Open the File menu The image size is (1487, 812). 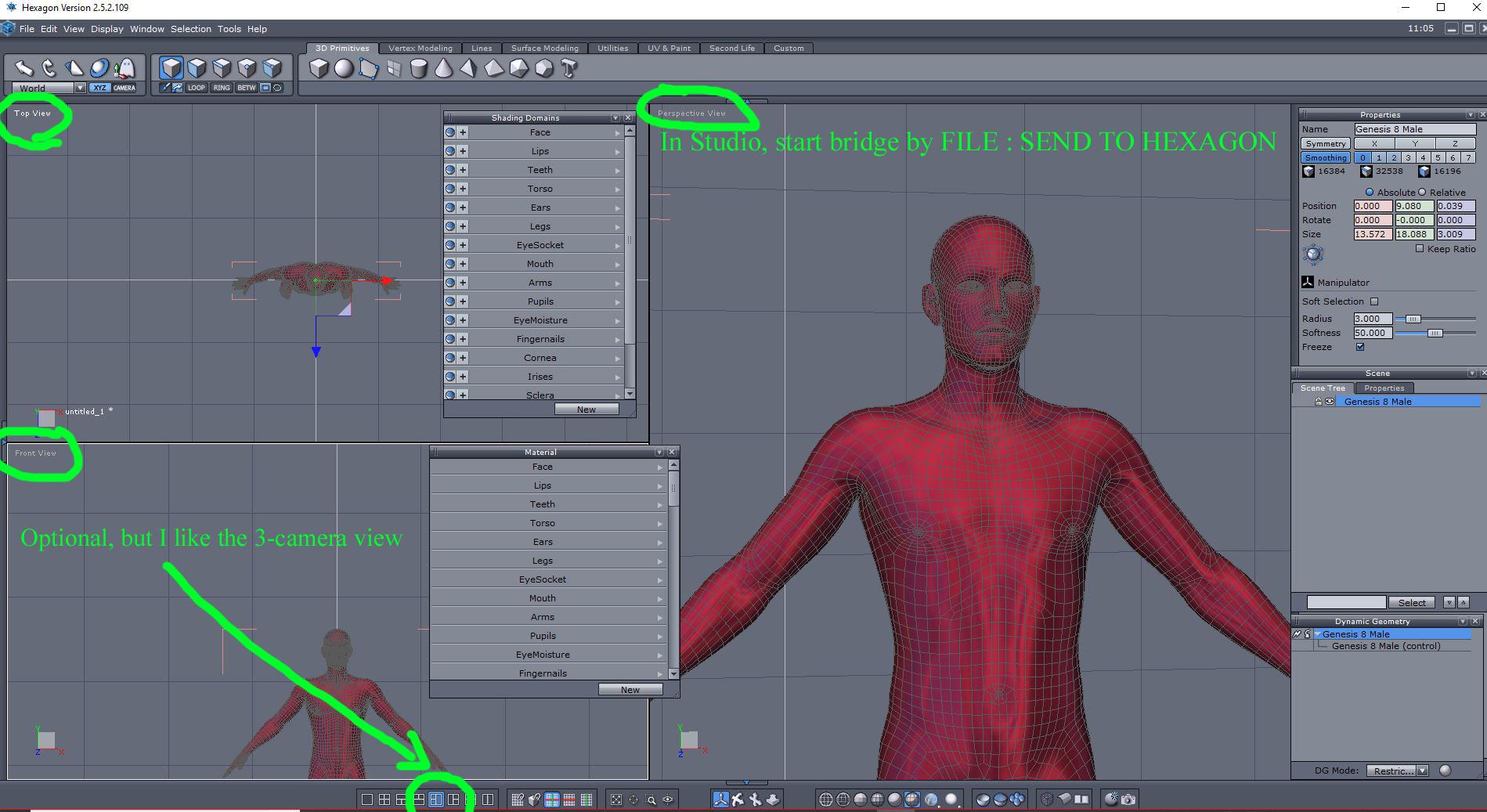click(x=27, y=29)
